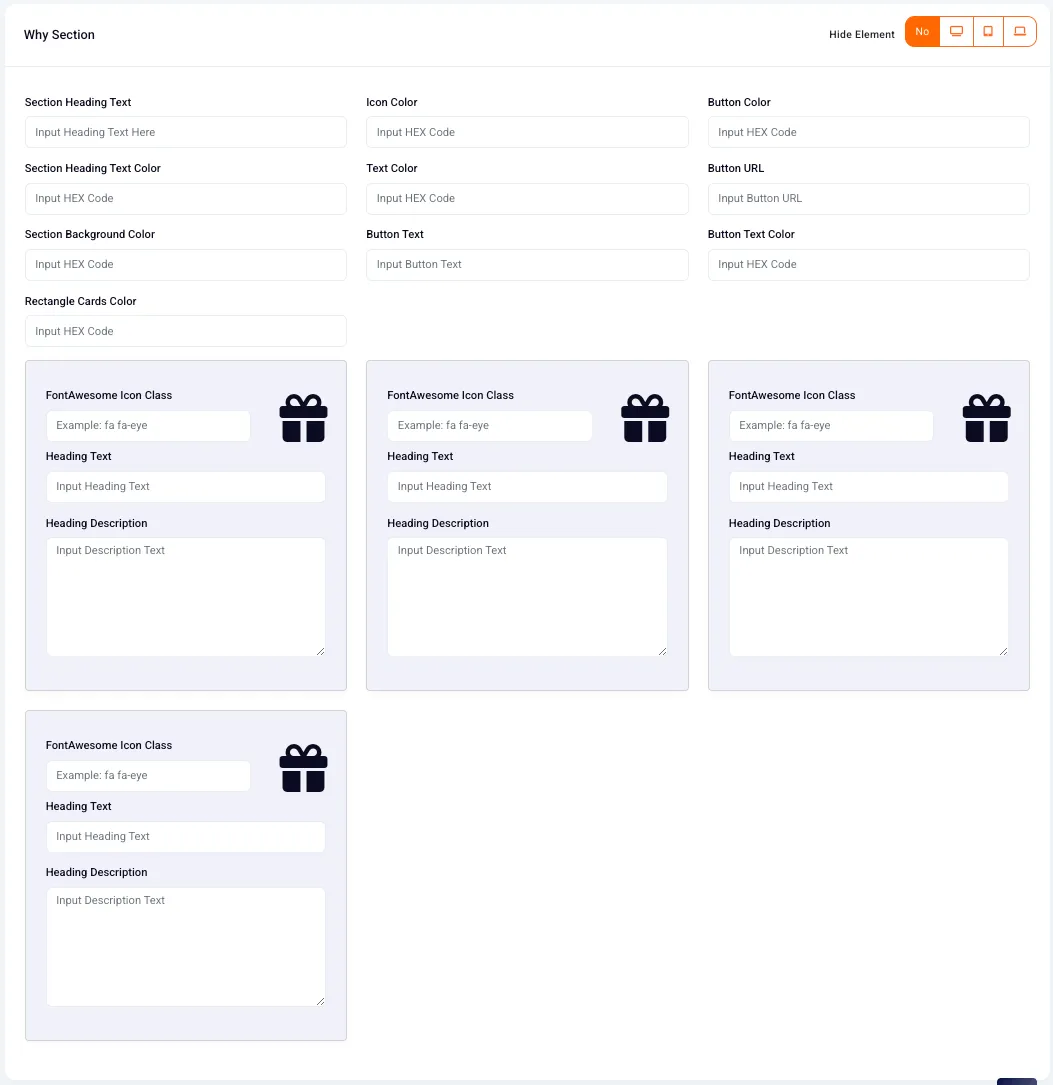Click the Heading Description textarea in first card
Screen dimensions: 1053x1085
click(185, 597)
